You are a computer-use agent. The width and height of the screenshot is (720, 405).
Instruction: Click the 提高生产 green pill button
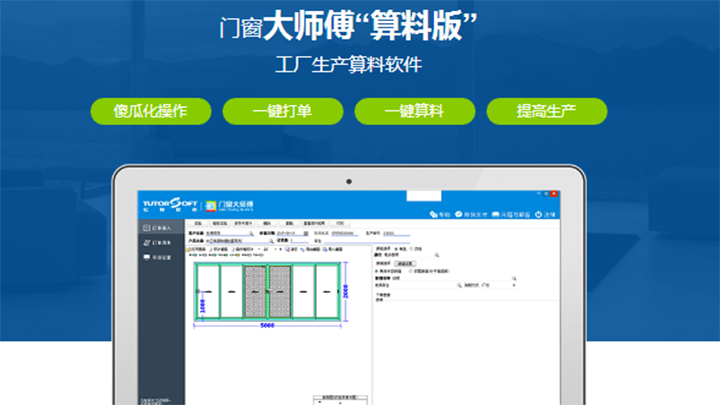click(x=547, y=111)
